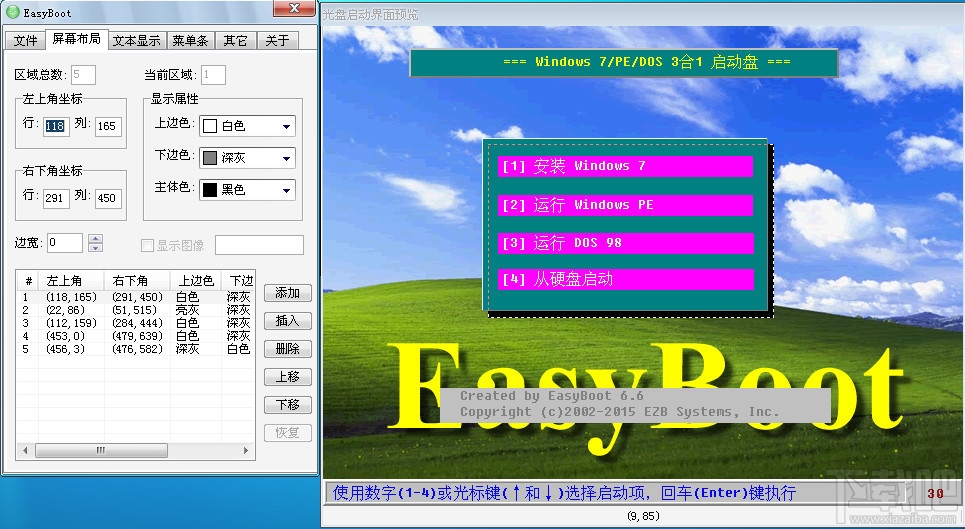Select [1] 安装 Windows 7 in preview

tap(625, 166)
